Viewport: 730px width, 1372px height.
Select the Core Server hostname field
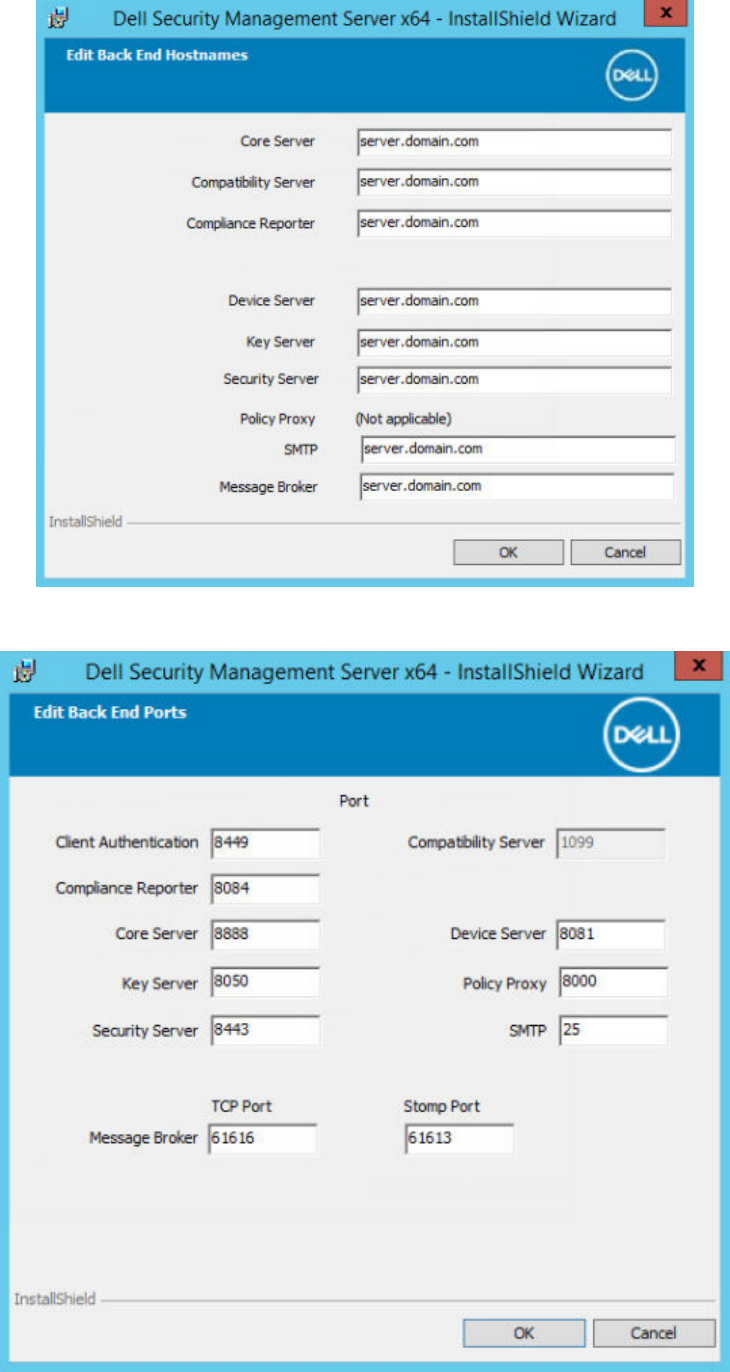coord(514,142)
